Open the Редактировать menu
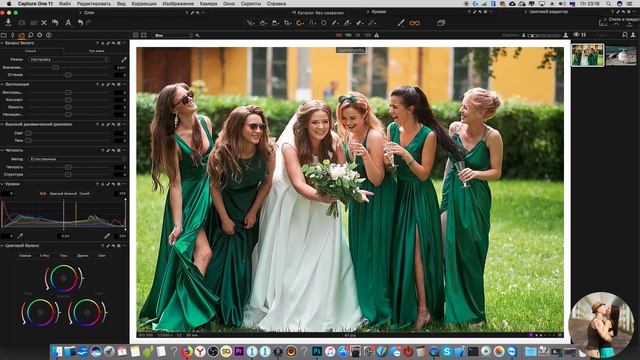Screen dimensions: 640x360 coord(94,3)
